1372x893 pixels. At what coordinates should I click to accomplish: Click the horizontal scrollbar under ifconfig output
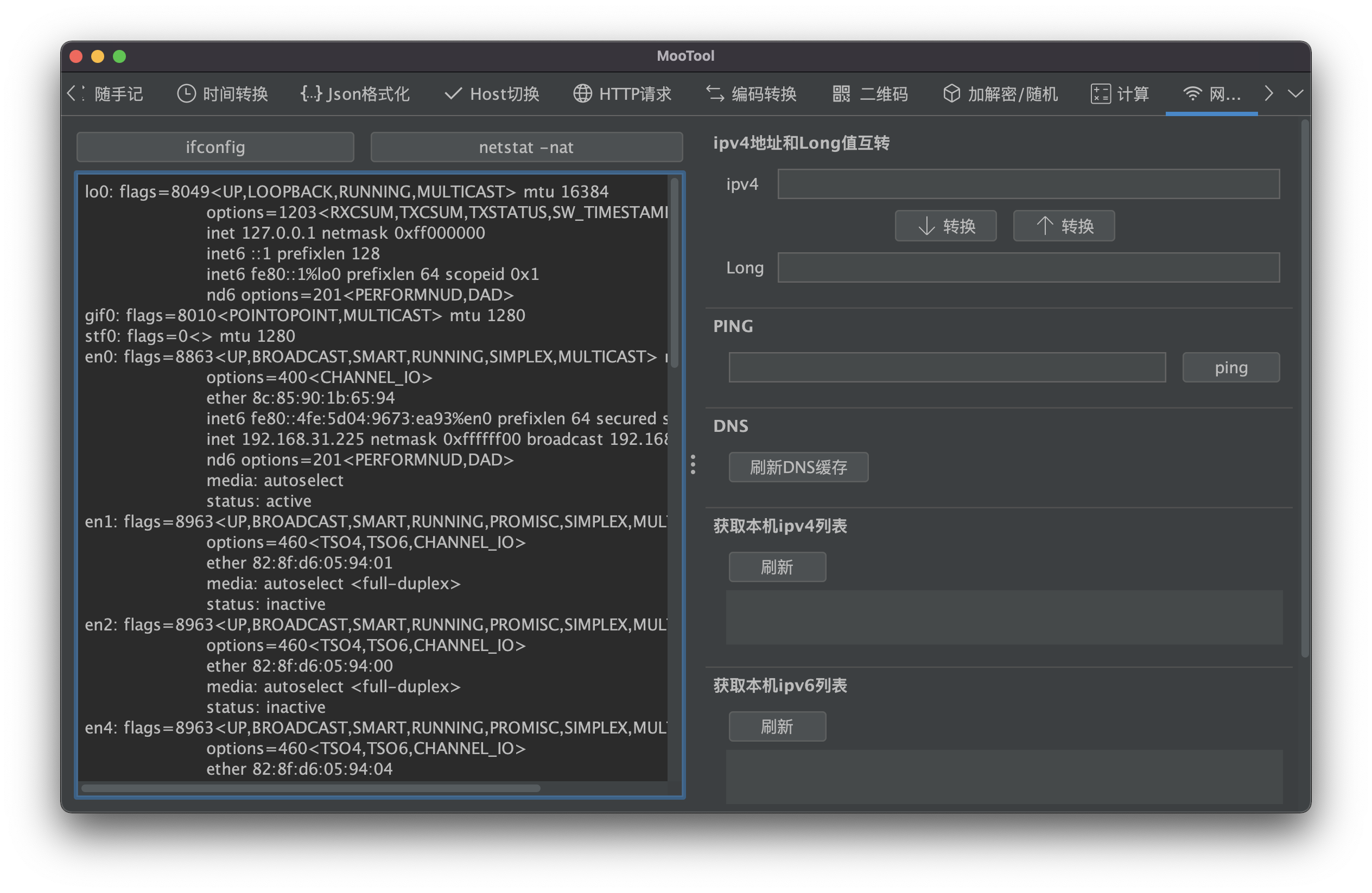pyautogui.click(x=311, y=788)
